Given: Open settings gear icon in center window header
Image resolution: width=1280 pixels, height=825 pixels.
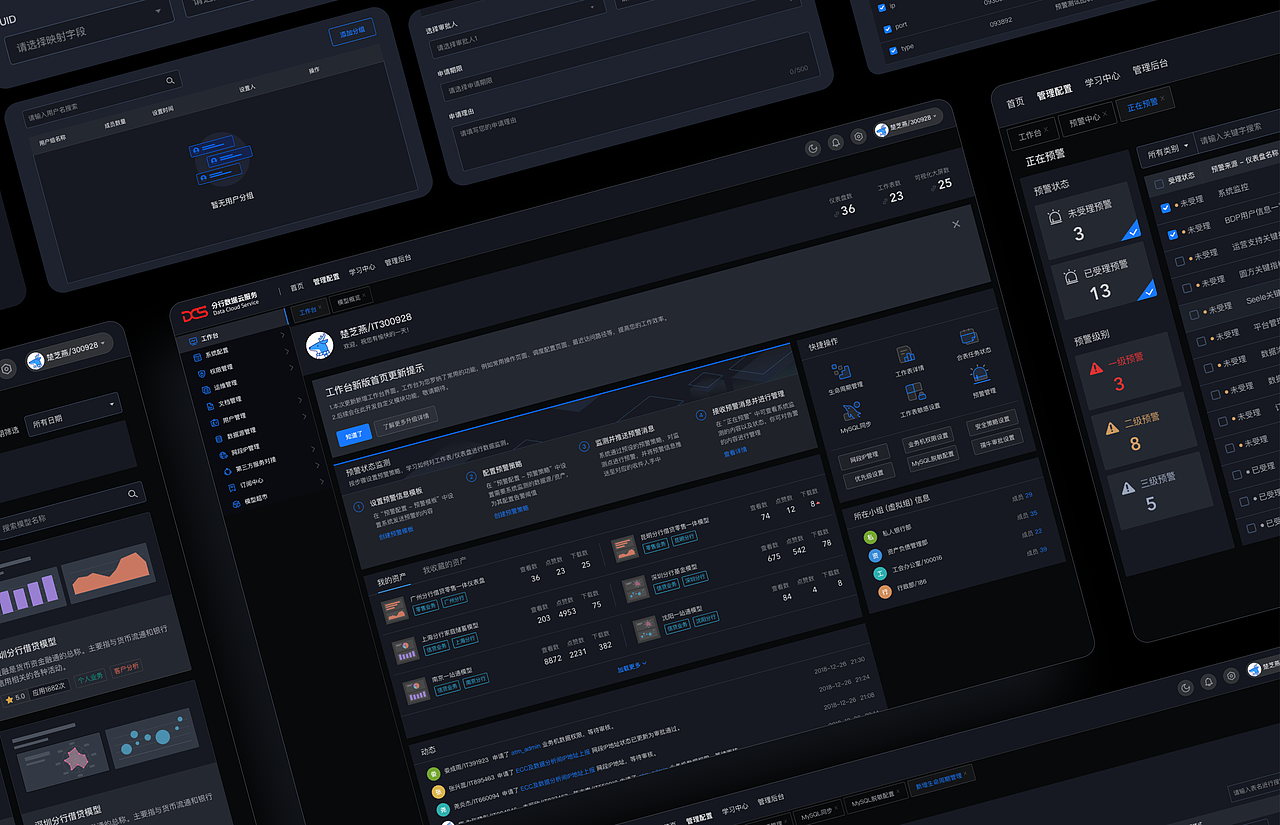Looking at the screenshot, I should pyautogui.click(x=858, y=136).
